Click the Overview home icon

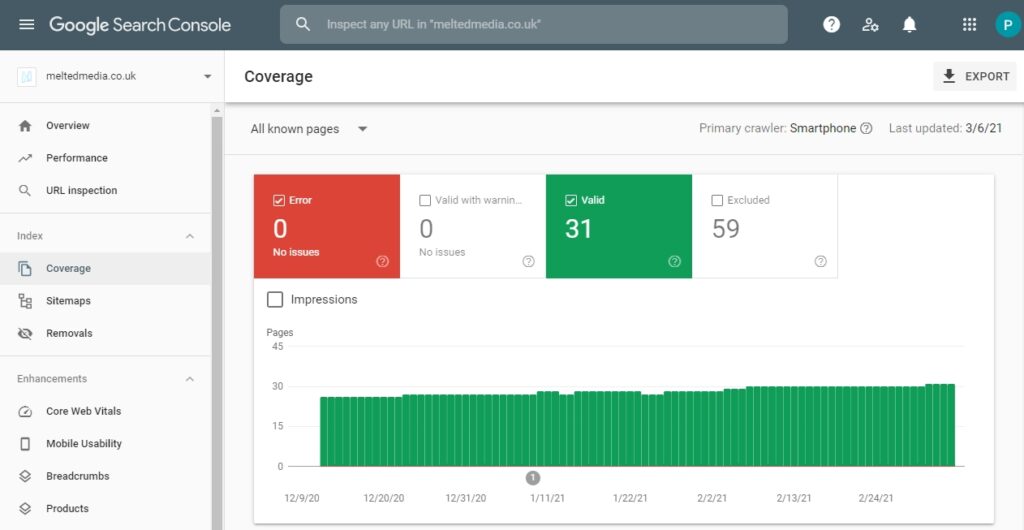[x=25, y=126]
